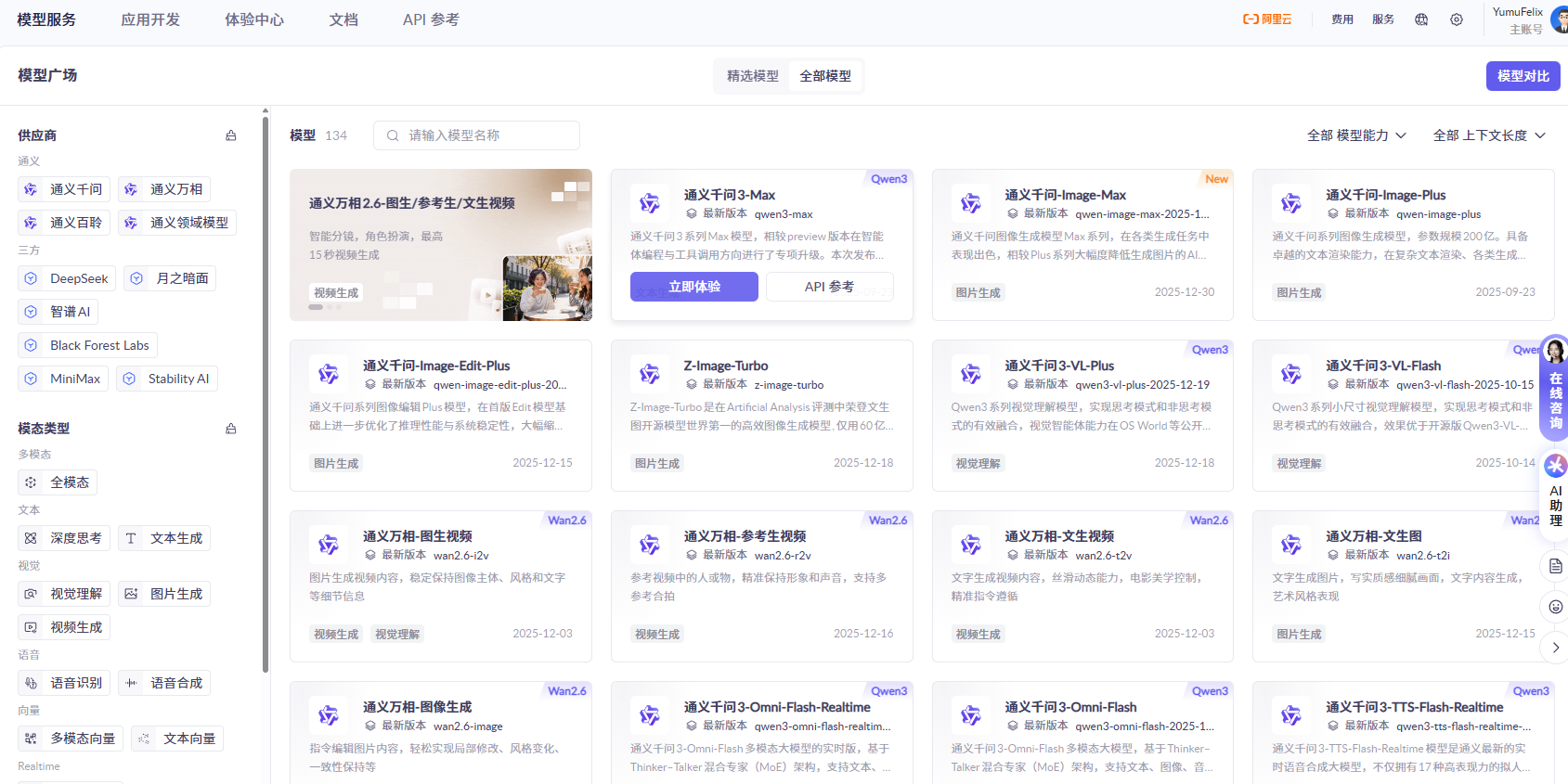Expand the right floating bar chevron arrow
Screen dimensions: 1568x784
coord(1556,648)
